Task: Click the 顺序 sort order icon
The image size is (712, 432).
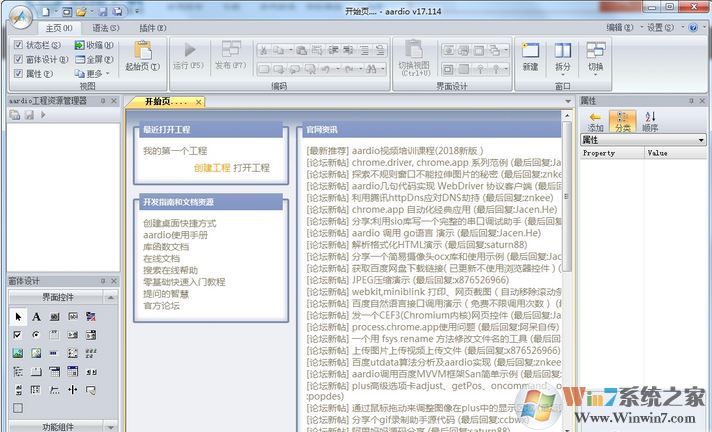Action: pos(650,120)
